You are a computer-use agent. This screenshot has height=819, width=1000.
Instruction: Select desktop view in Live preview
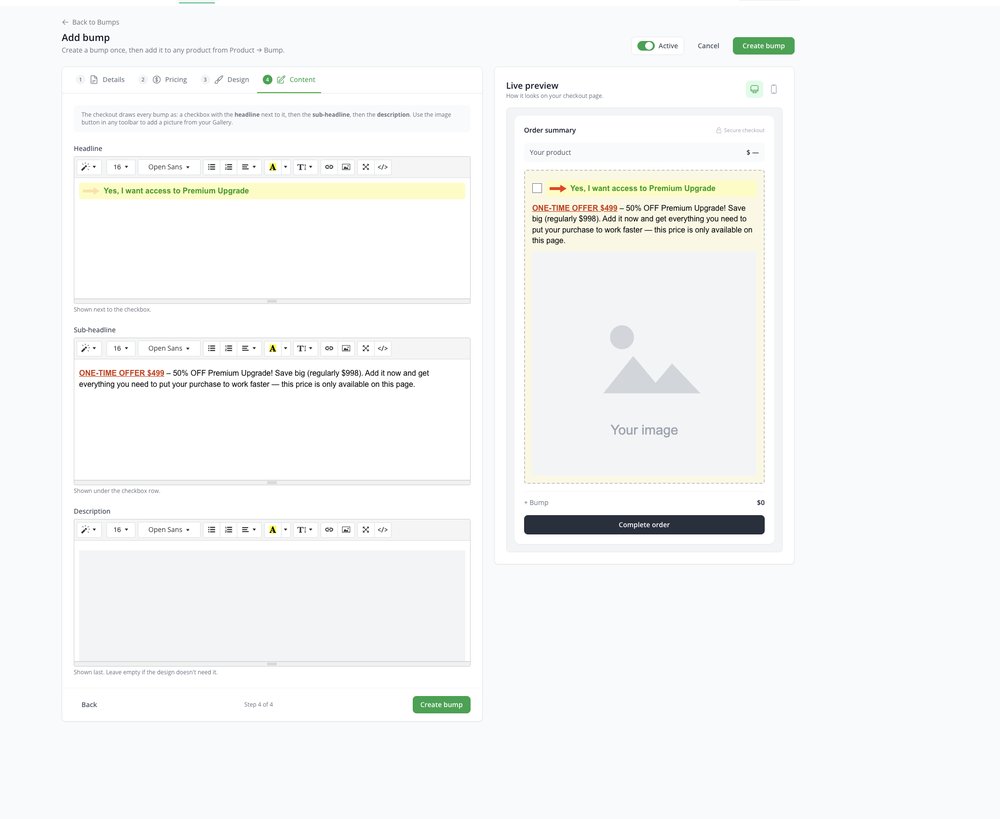754,89
